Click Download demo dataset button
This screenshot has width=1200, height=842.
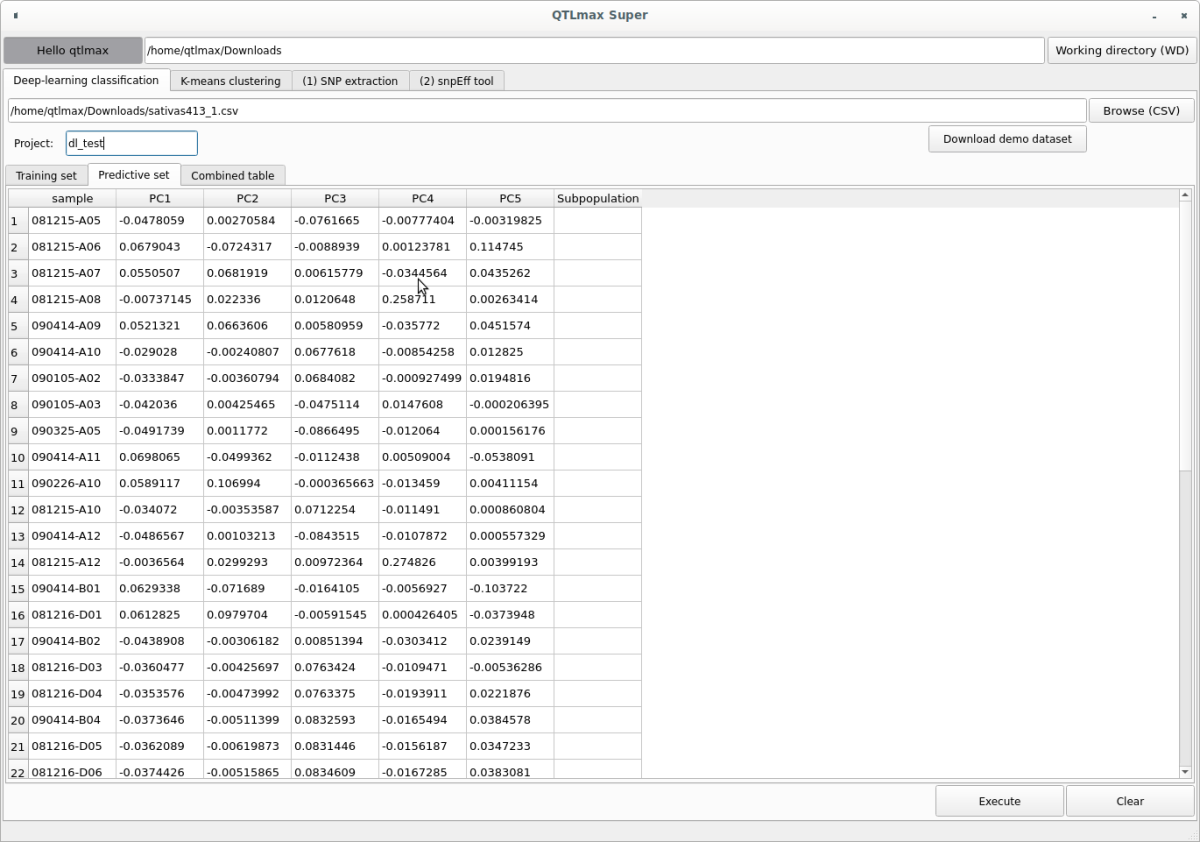(x=1007, y=139)
